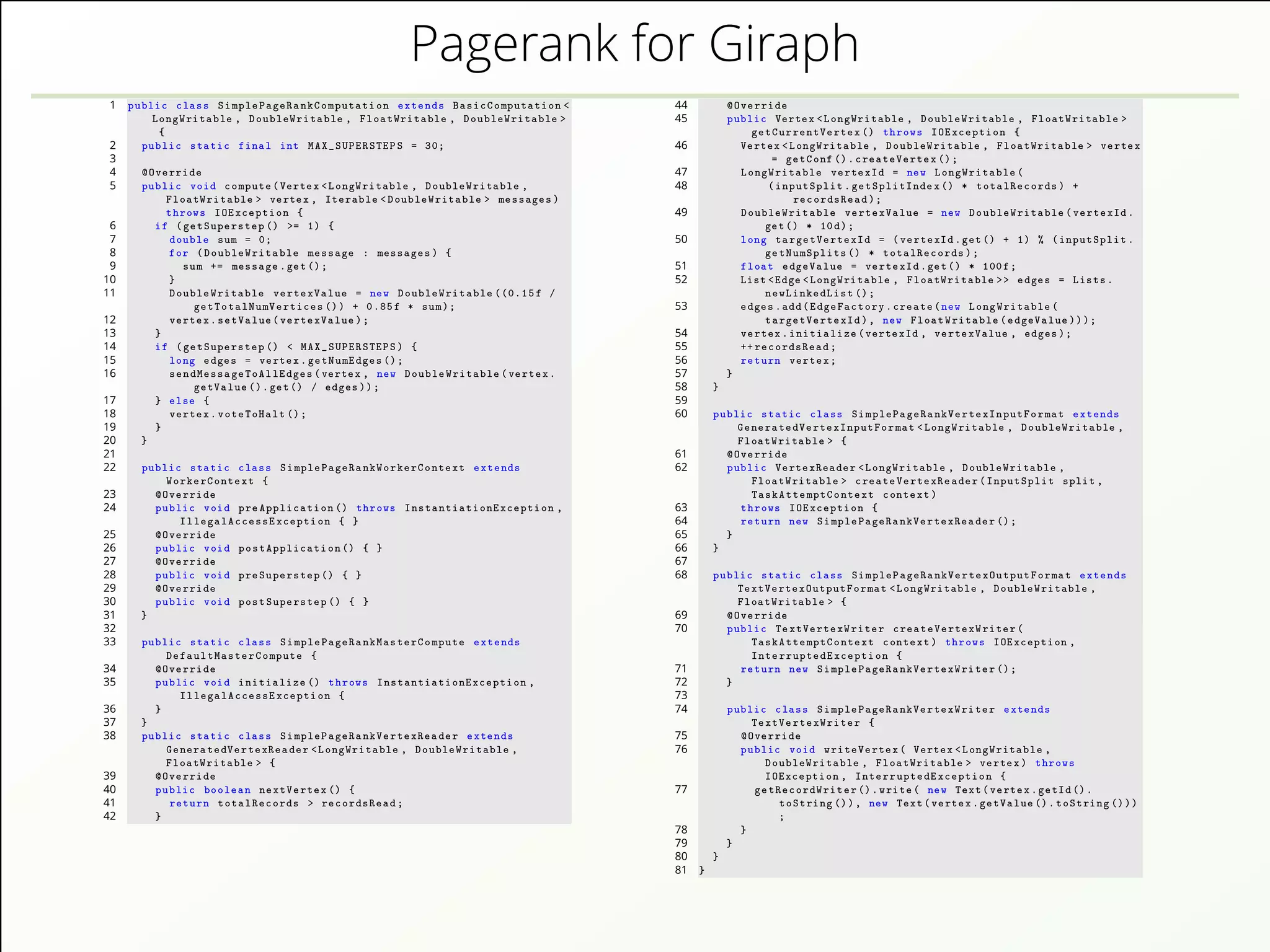1270x952 pixels.
Task: Click 'vertex.setValue(vertexValue);' on line 12
Action: click(269, 320)
